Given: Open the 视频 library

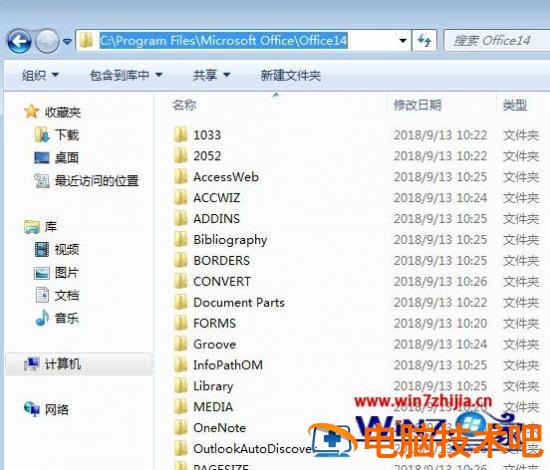Looking at the screenshot, I should 67,249.
